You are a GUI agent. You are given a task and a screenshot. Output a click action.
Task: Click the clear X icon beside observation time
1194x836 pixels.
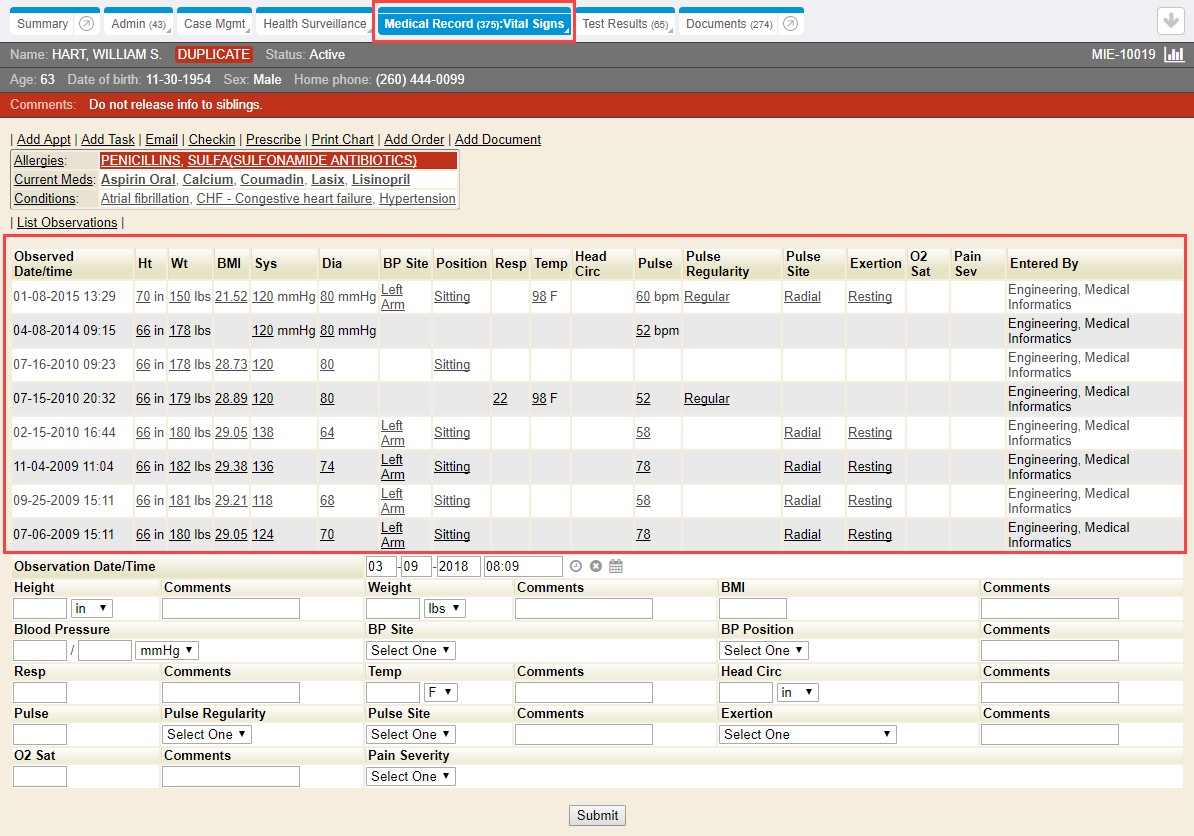[x=596, y=567]
